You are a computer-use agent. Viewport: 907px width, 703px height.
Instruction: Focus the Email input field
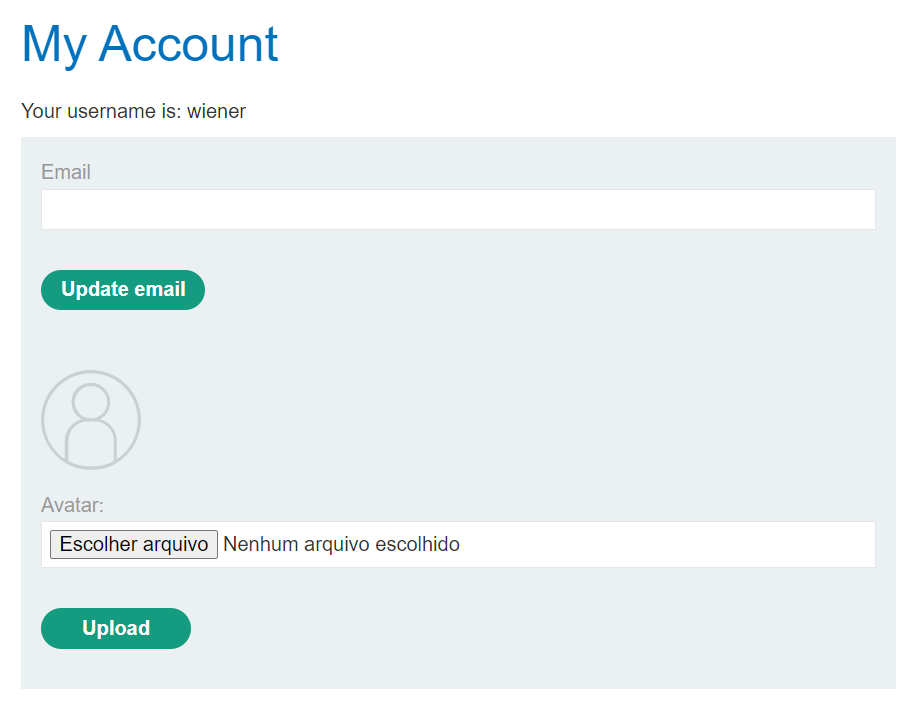(x=458, y=210)
